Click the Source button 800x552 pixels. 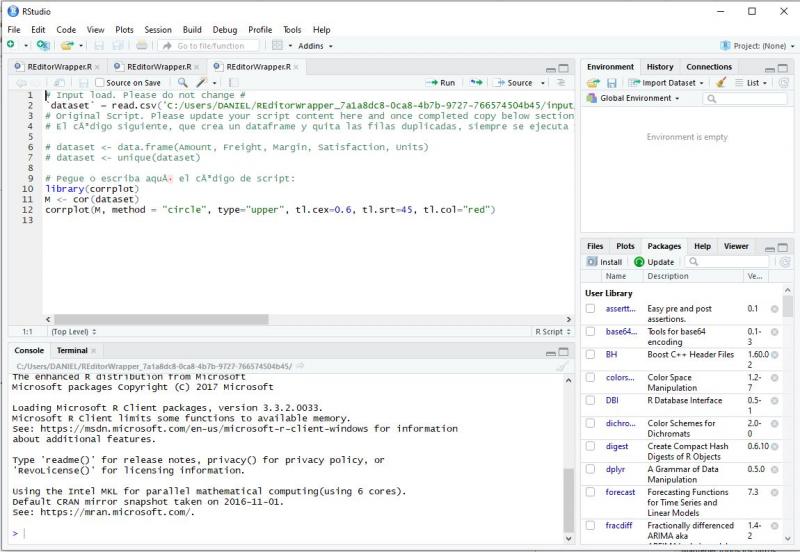point(514,83)
